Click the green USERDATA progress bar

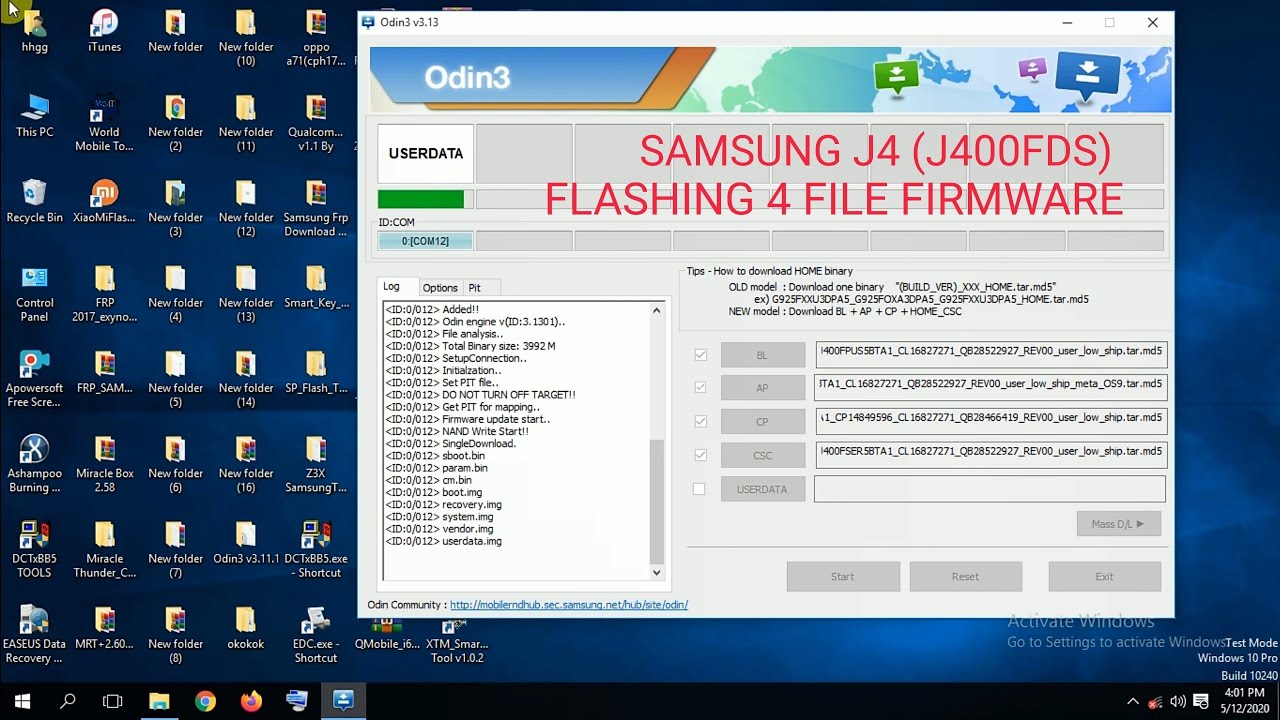click(x=421, y=199)
